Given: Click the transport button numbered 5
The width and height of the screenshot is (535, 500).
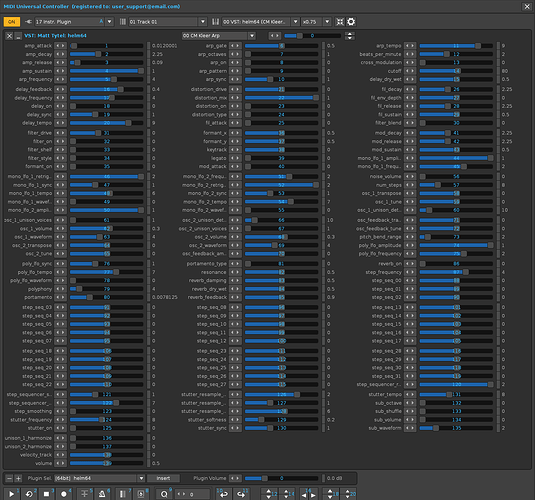Looking at the screenshot, I should 84,494.
